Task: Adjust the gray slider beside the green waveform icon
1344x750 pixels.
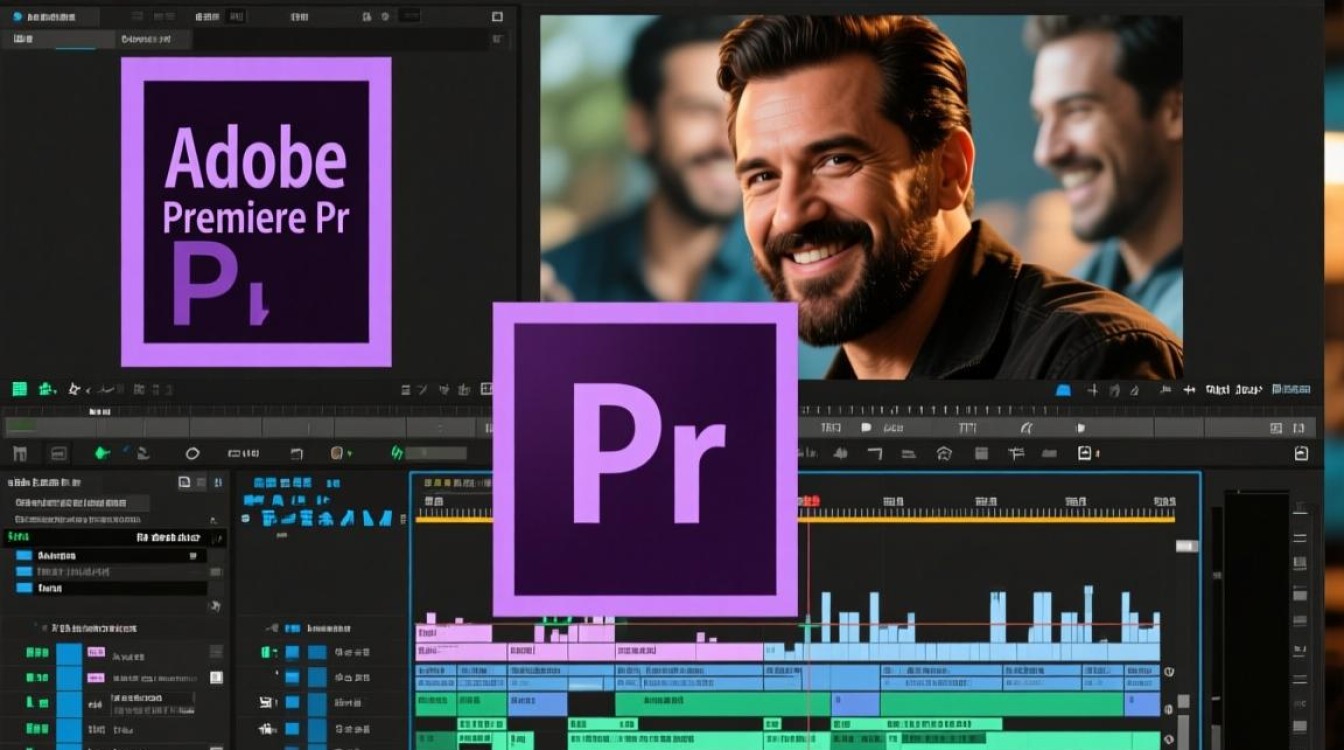Action: point(437,453)
